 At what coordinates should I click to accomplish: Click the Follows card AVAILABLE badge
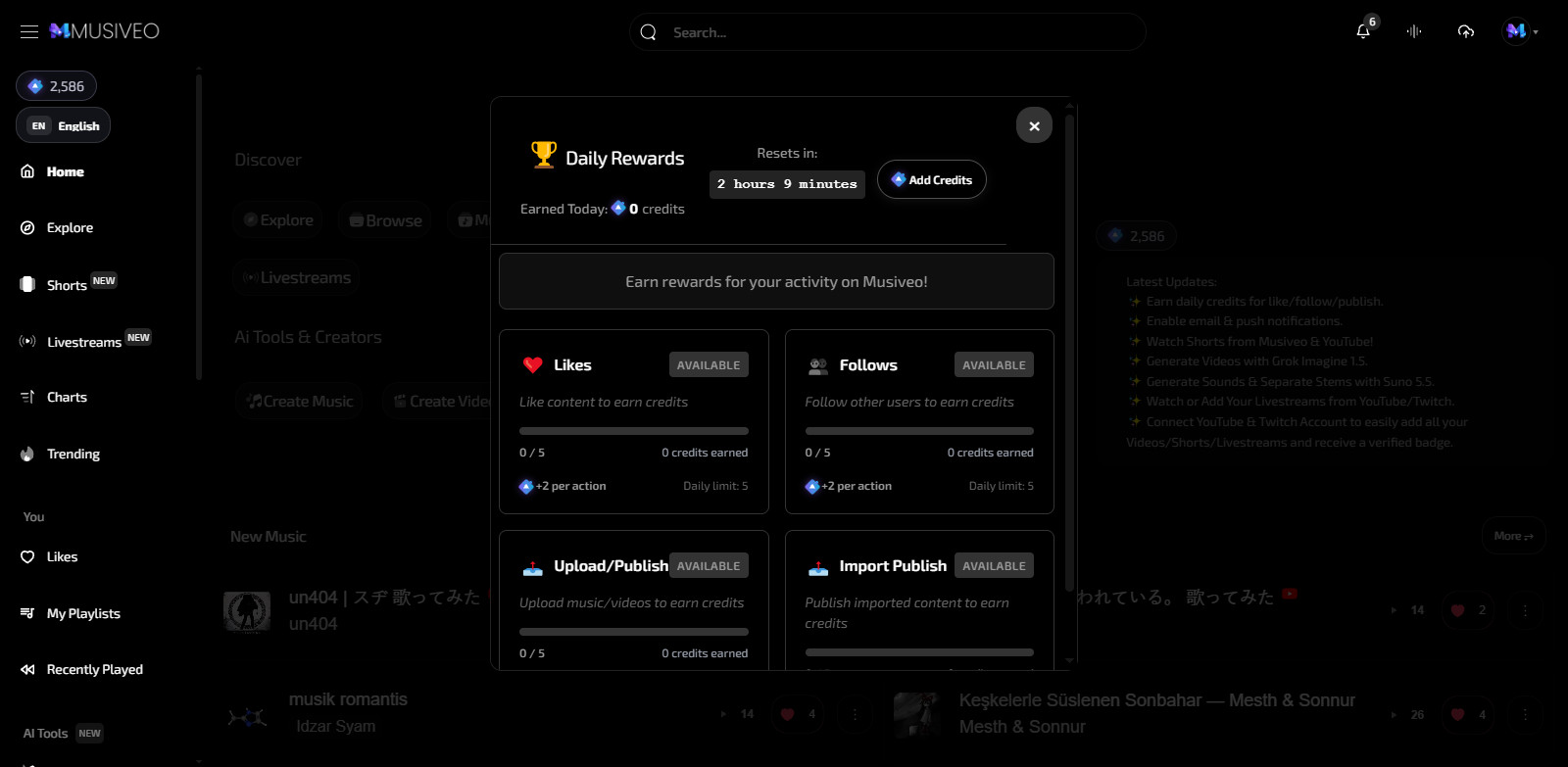(x=994, y=365)
